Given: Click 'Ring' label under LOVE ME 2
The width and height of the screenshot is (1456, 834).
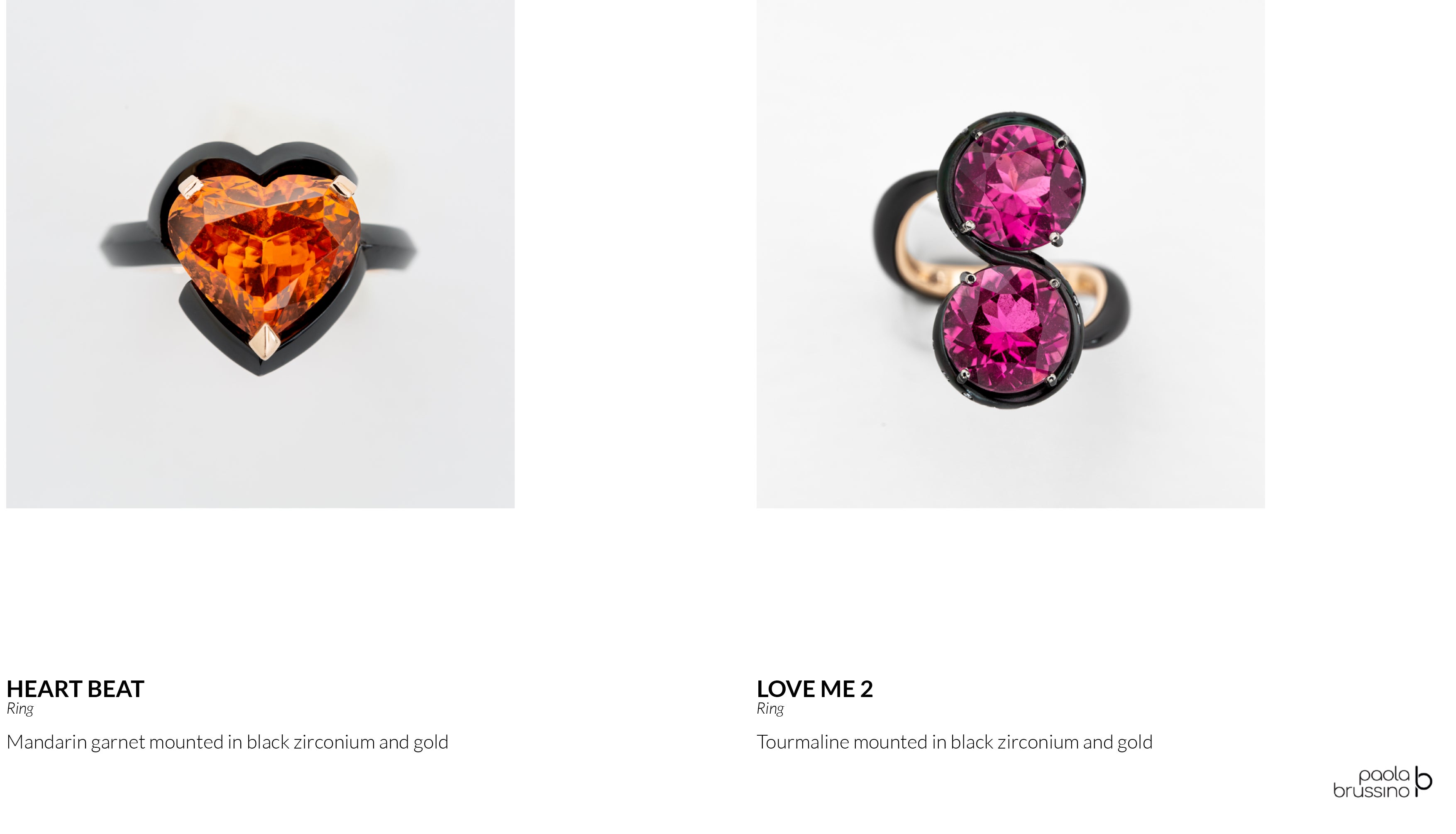Looking at the screenshot, I should click(770, 709).
